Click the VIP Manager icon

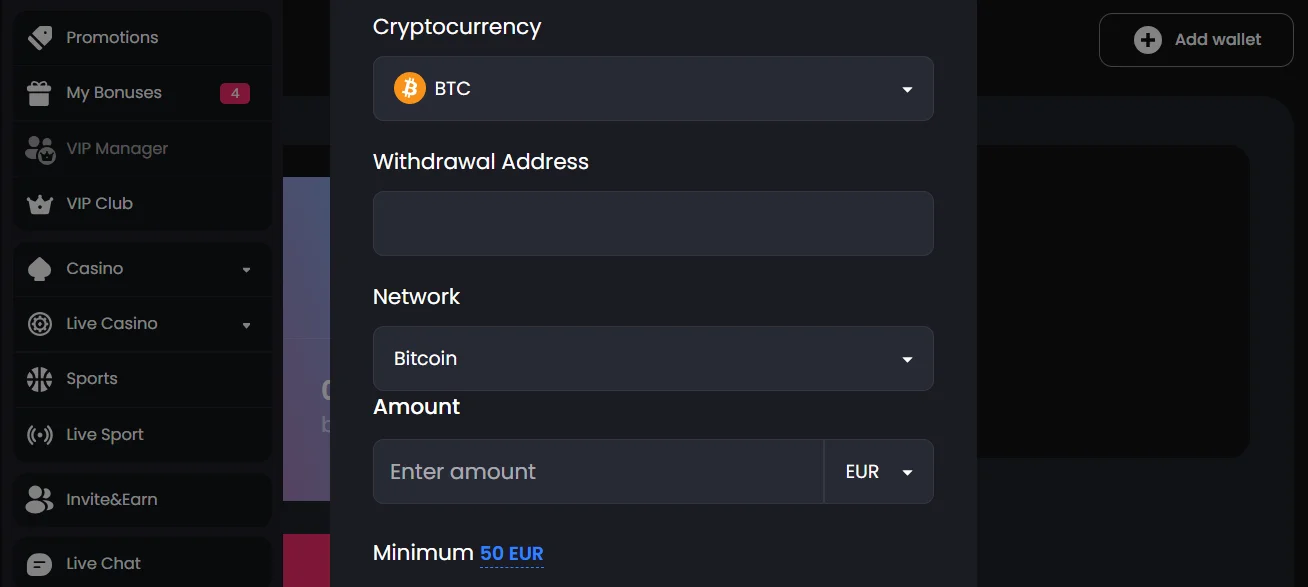(40, 149)
